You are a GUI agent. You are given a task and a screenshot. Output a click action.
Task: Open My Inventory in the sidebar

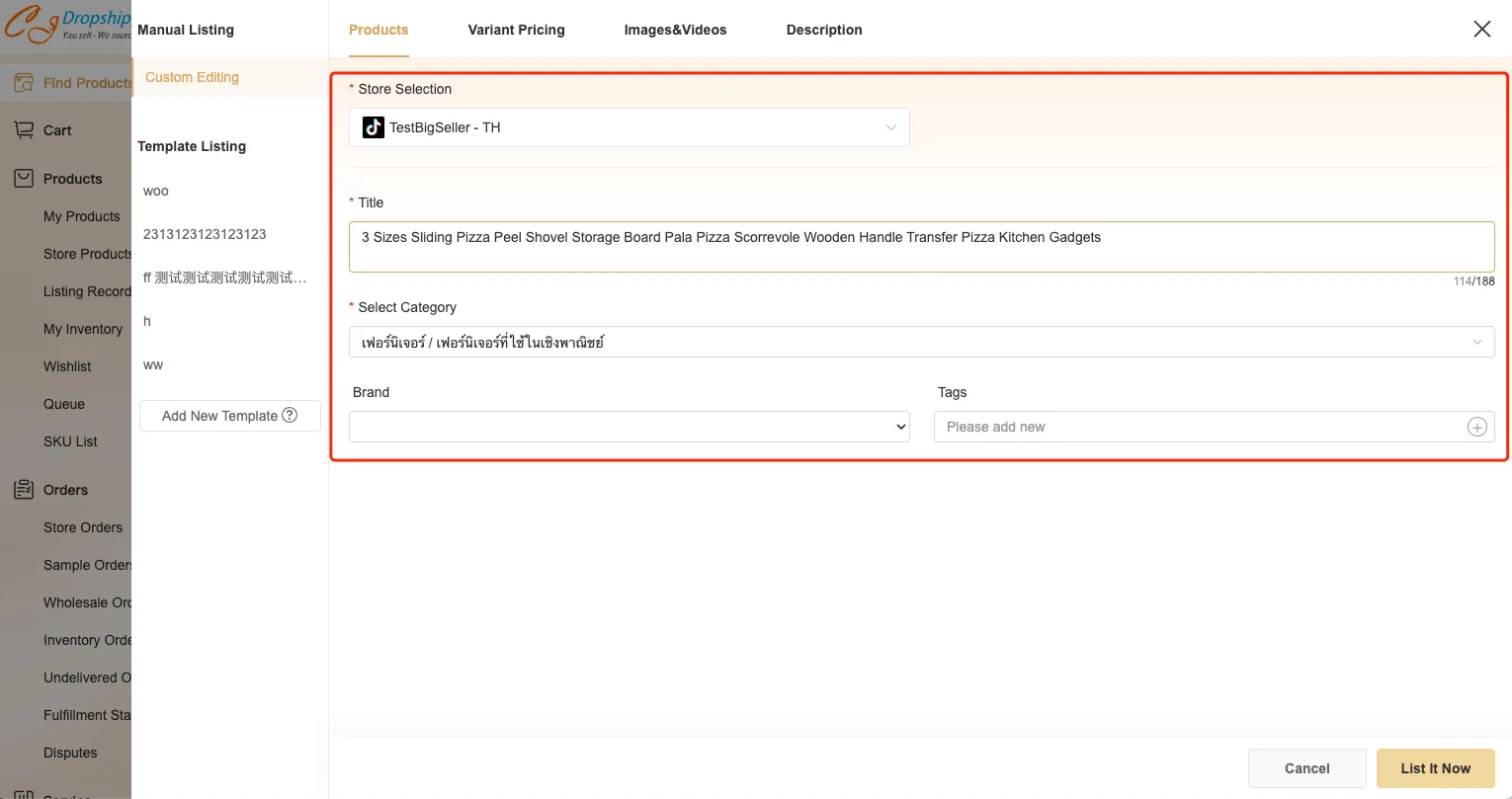pyautogui.click(x=83, y=329)
